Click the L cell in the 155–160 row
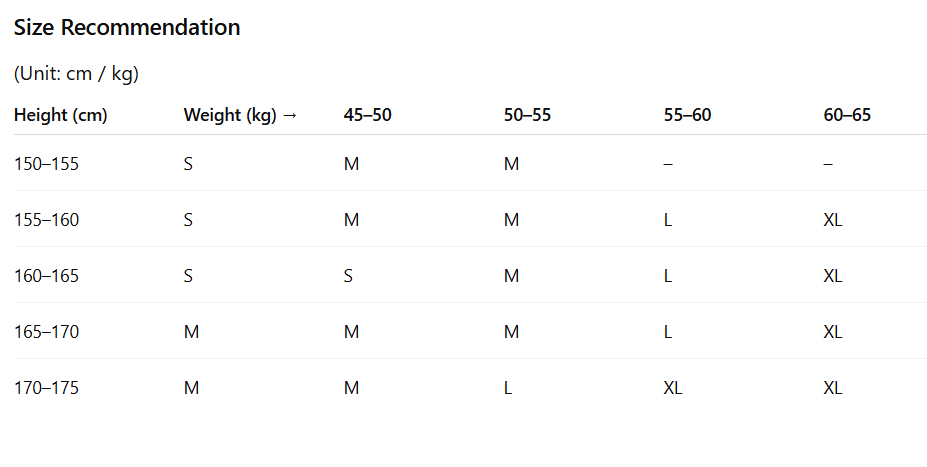927x467 pixels. (668, 220)
